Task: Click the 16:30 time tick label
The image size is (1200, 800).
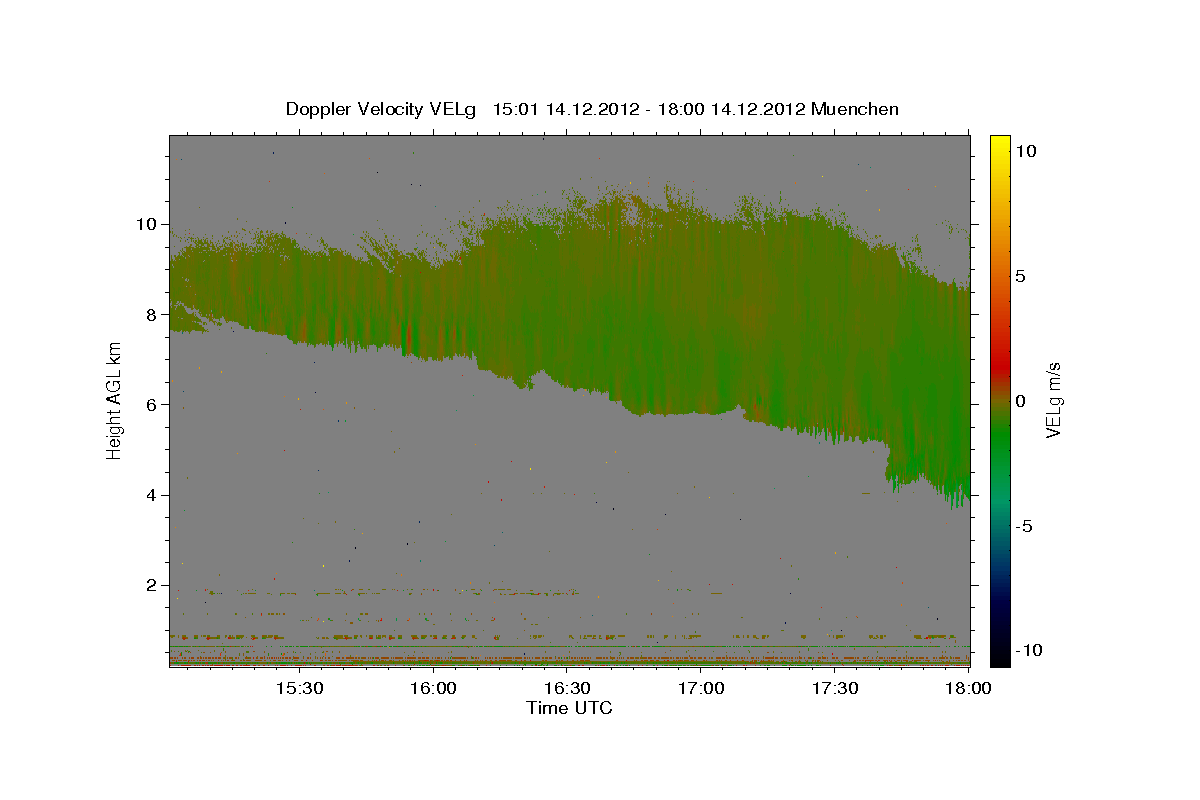Action: (567, 689)
